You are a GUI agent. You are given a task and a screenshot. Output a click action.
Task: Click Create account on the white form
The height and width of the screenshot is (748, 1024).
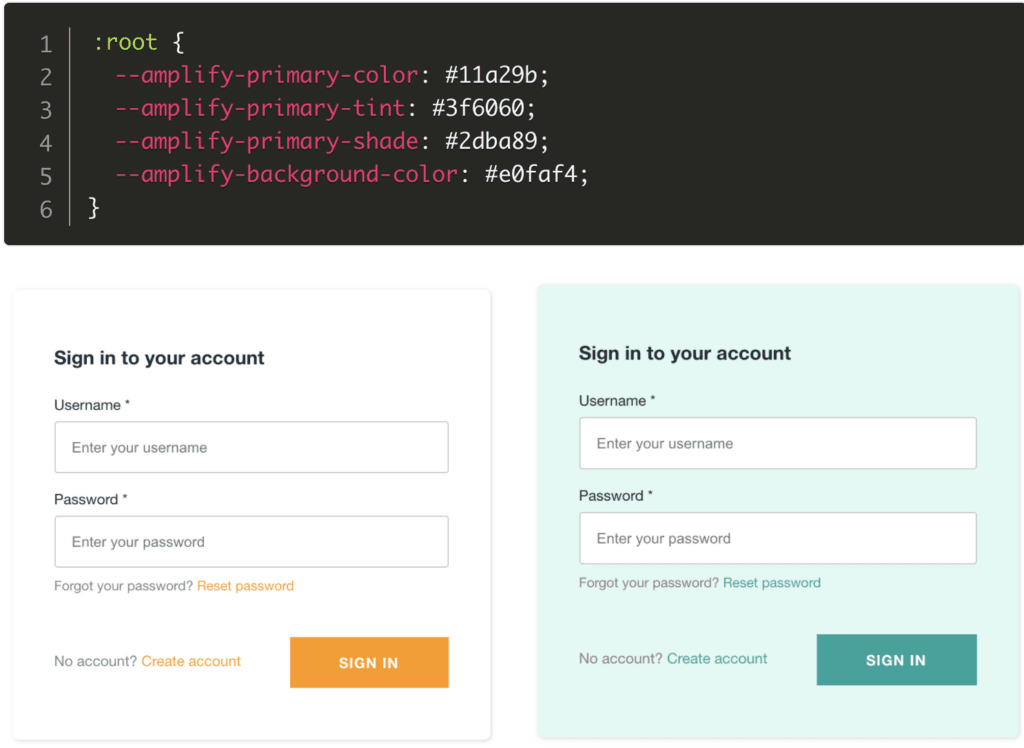190,661
